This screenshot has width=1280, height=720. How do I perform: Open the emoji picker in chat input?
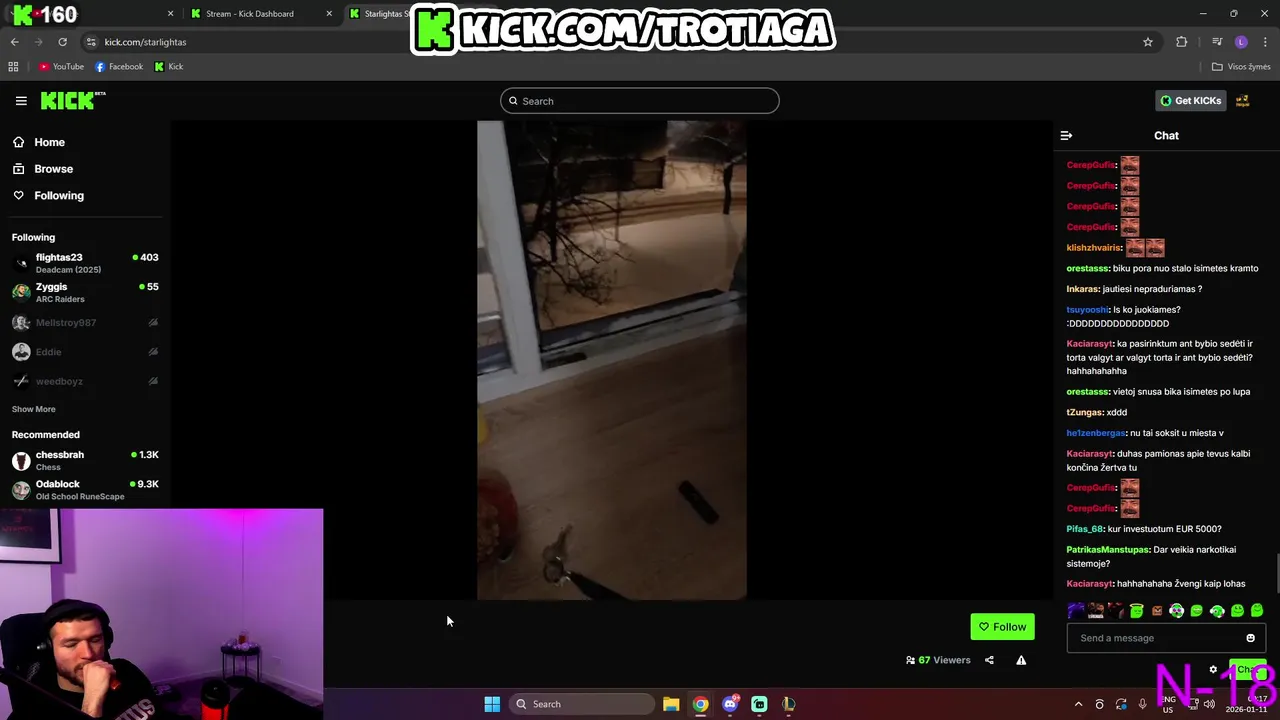click(x=1250, y=638)
